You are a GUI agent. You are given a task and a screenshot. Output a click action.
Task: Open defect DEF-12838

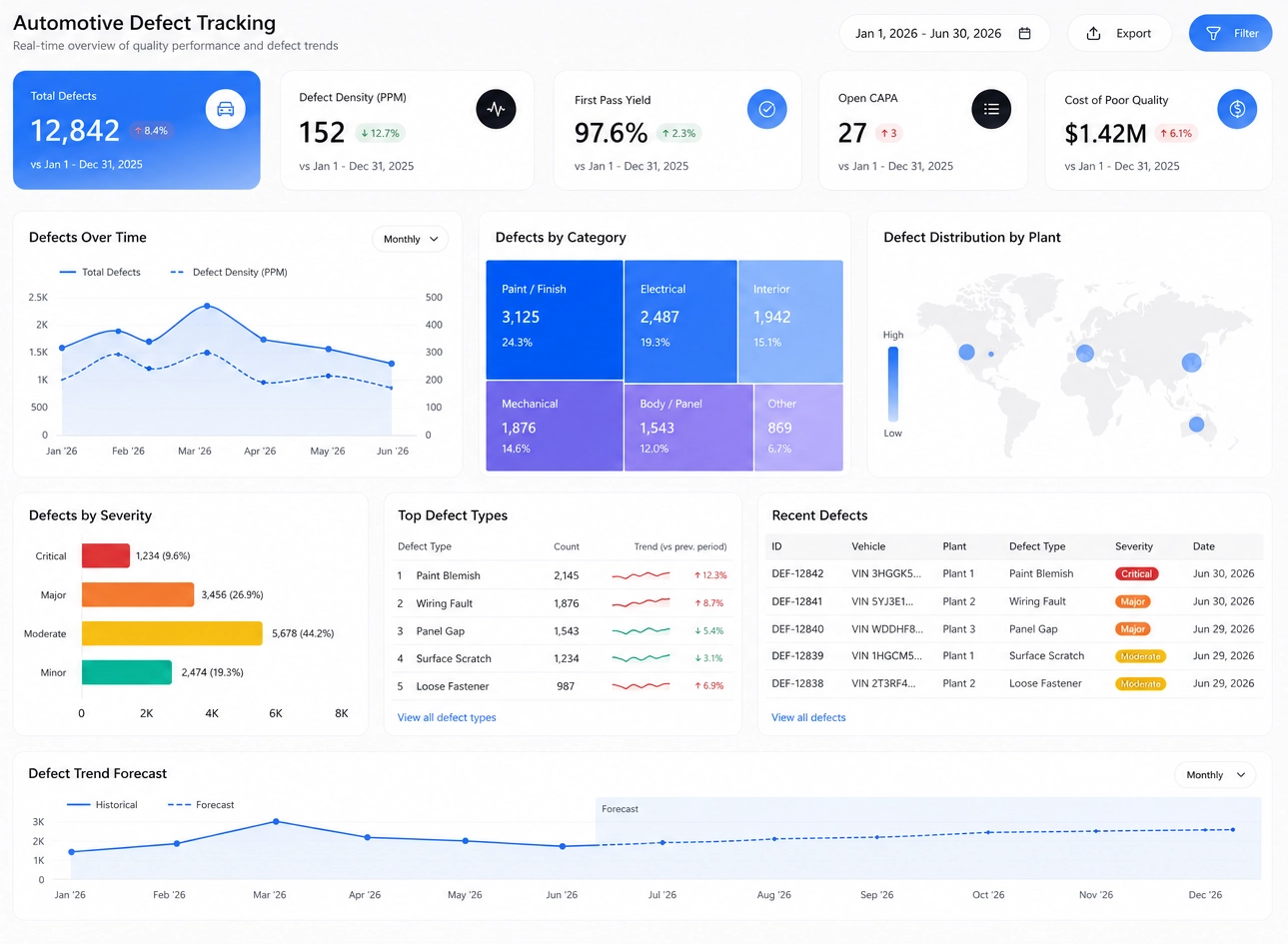797,683
